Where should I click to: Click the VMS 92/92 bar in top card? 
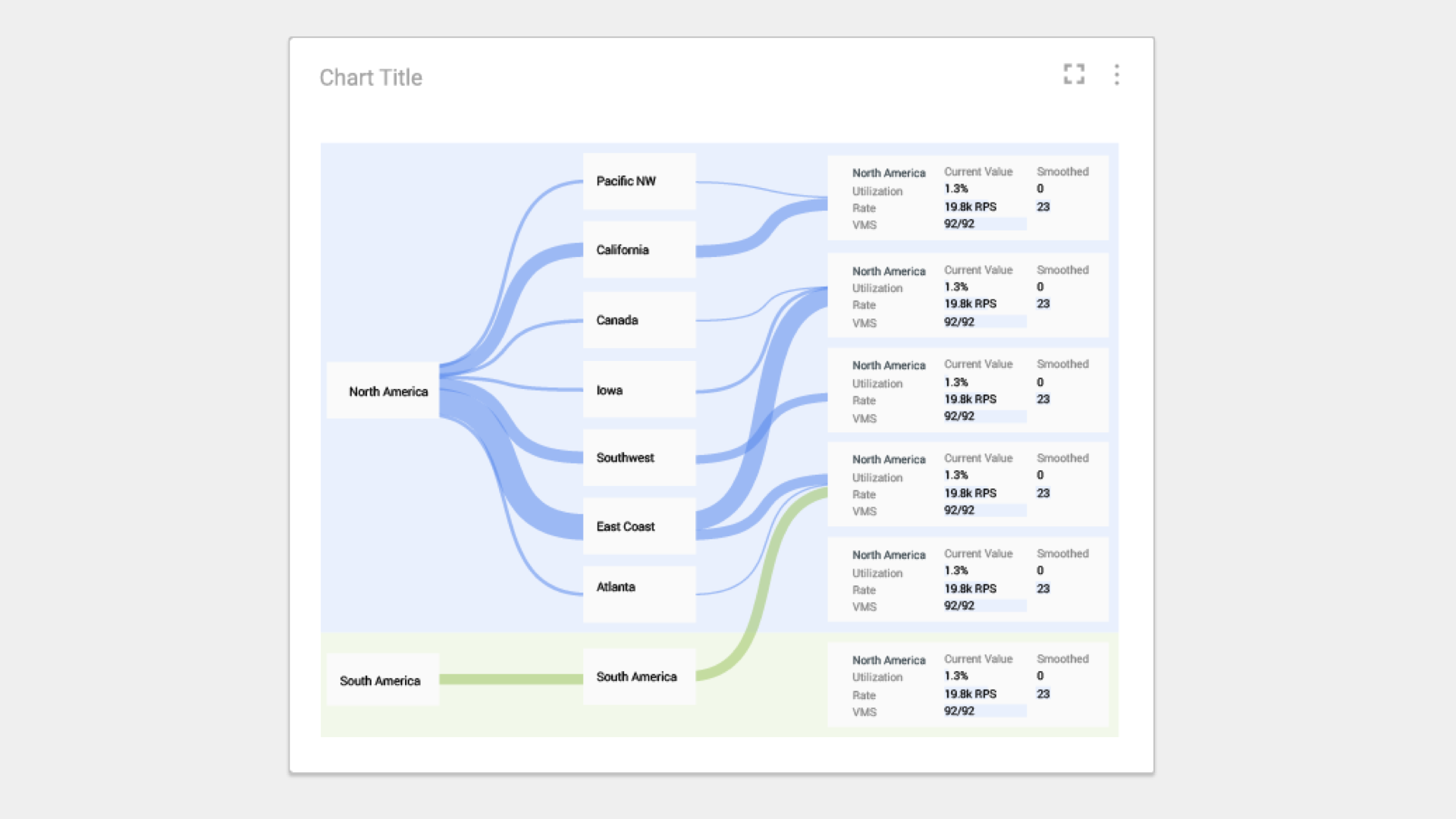[x=984, y=224]
